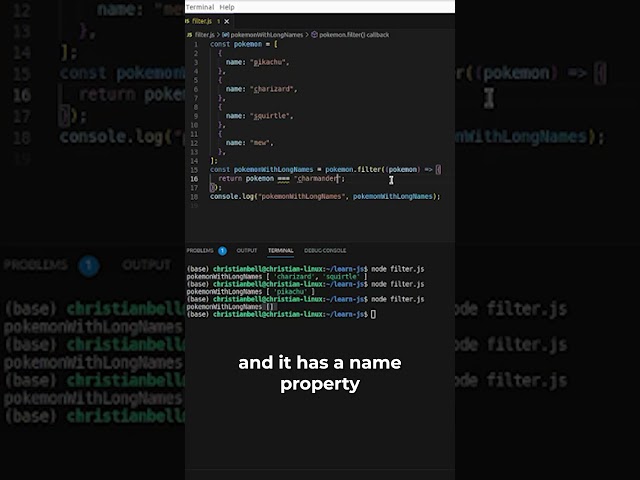Switch to the Problems panel tab

pos(200,251)
